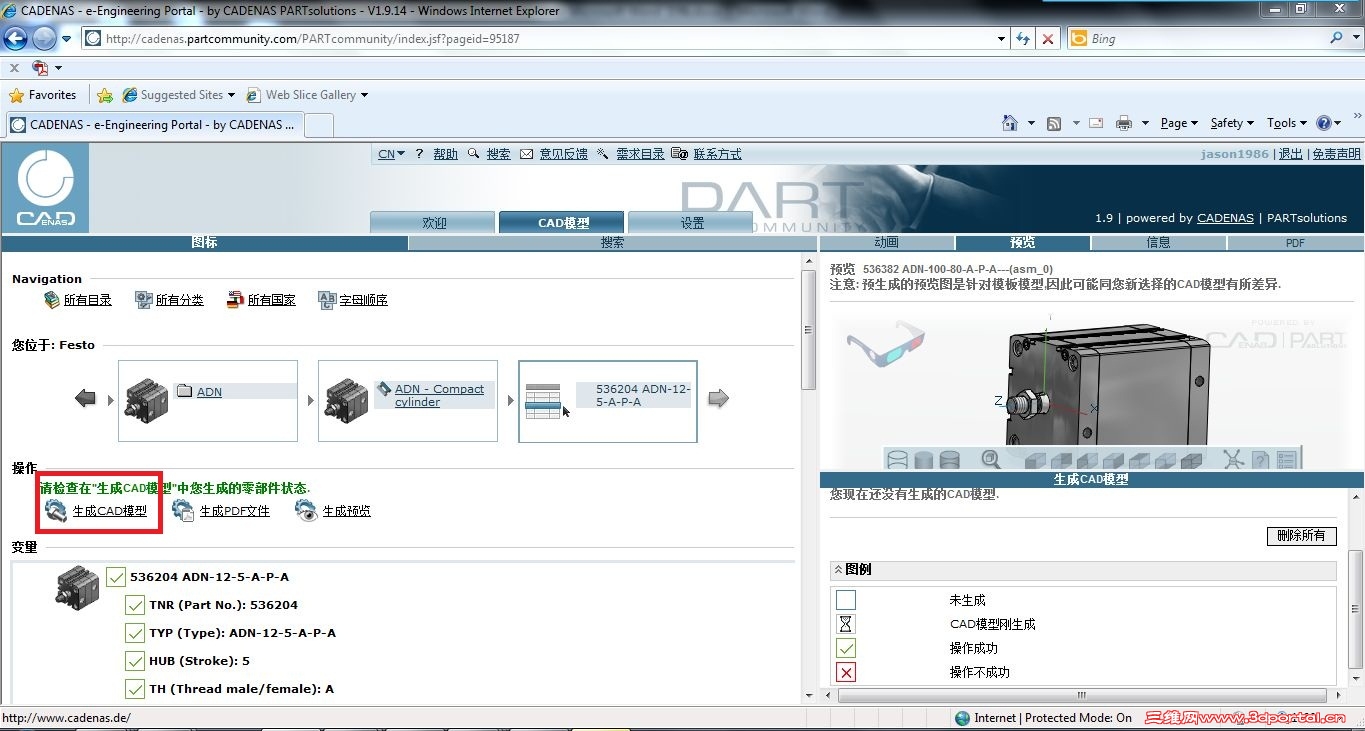Click the 需求目录 link
Viewport: 1365px width, 731px height.
(640, 154)
